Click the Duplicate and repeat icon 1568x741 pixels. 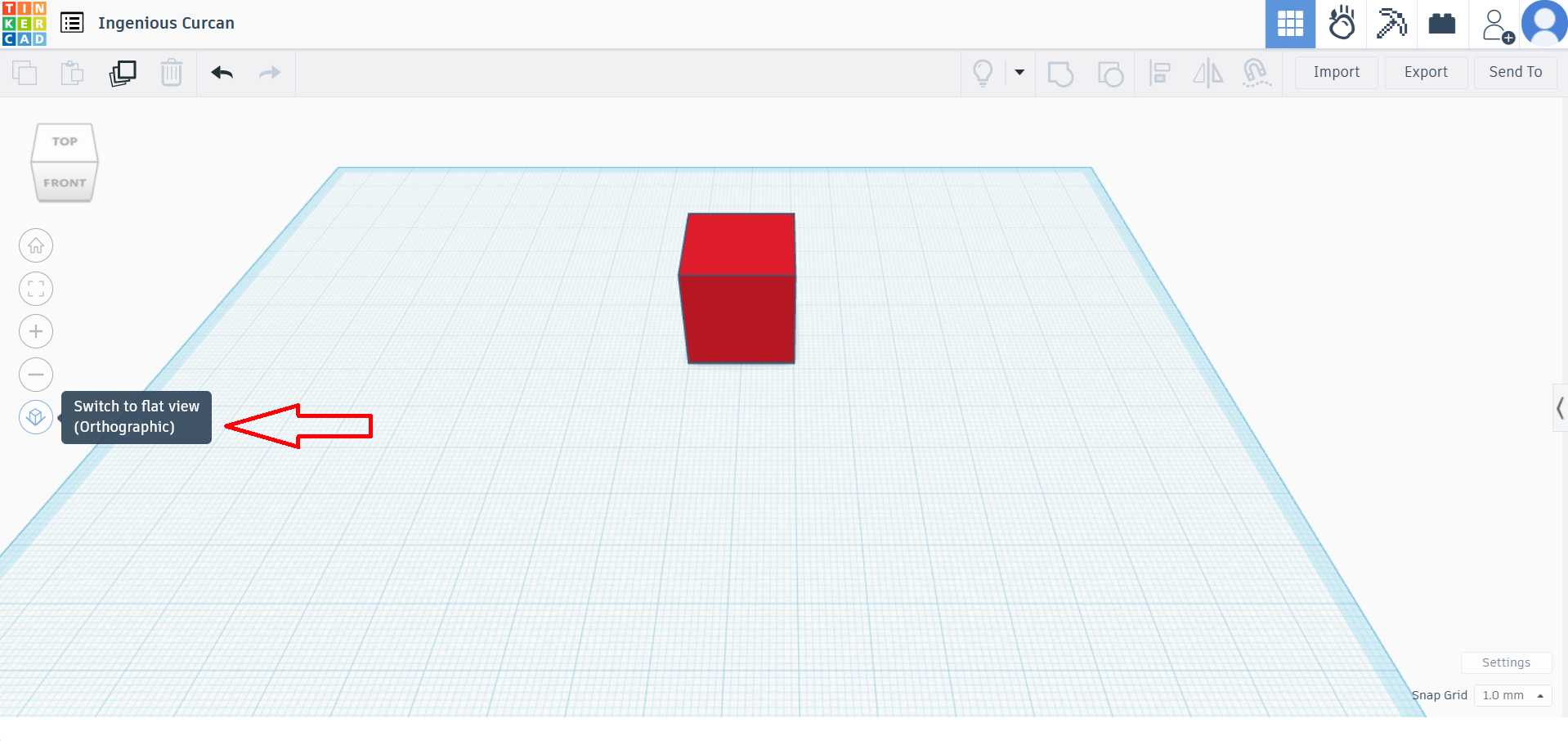tap(123, 73)
